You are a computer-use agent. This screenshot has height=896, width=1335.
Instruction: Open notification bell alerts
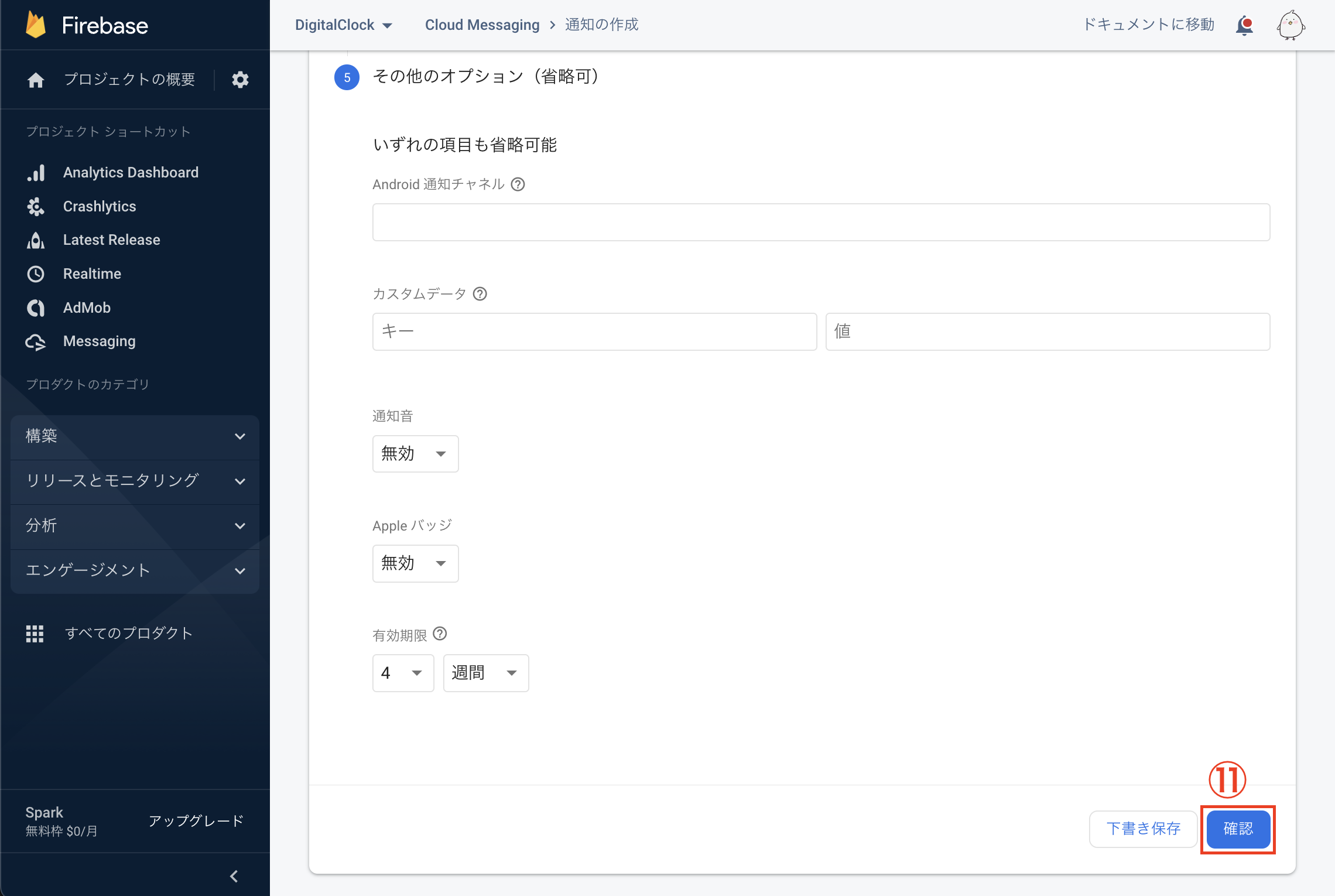pos(1245,25)
